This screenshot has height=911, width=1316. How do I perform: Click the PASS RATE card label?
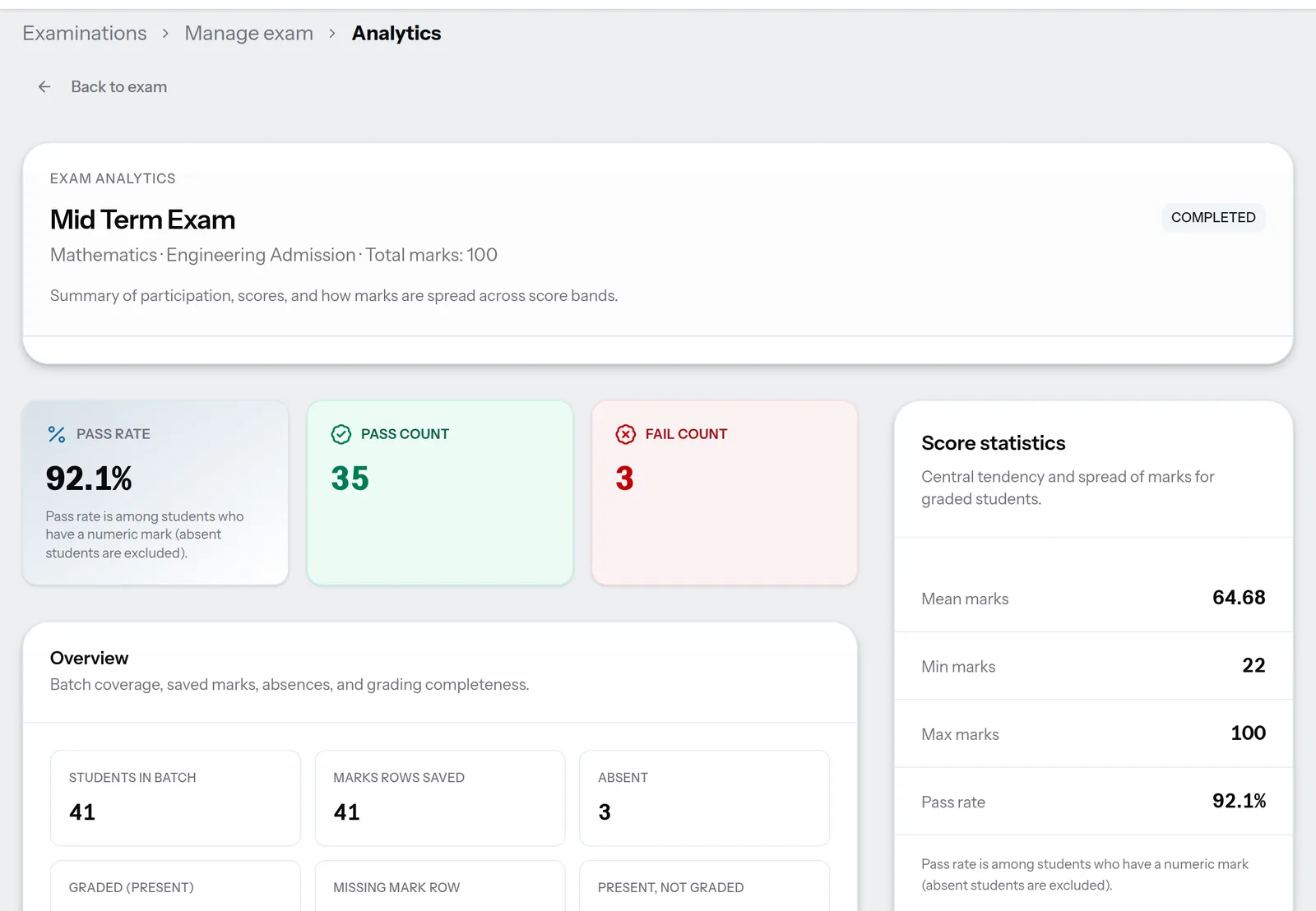coord(114,434)
